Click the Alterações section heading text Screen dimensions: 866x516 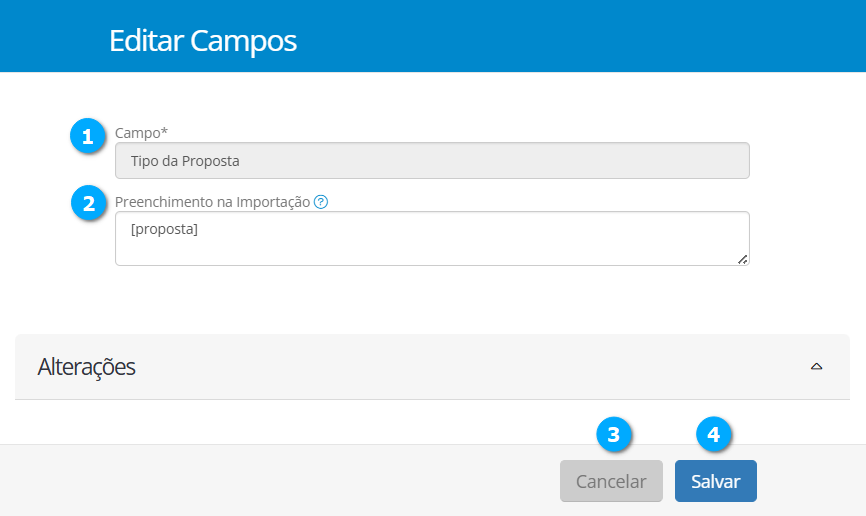point(86,367)
